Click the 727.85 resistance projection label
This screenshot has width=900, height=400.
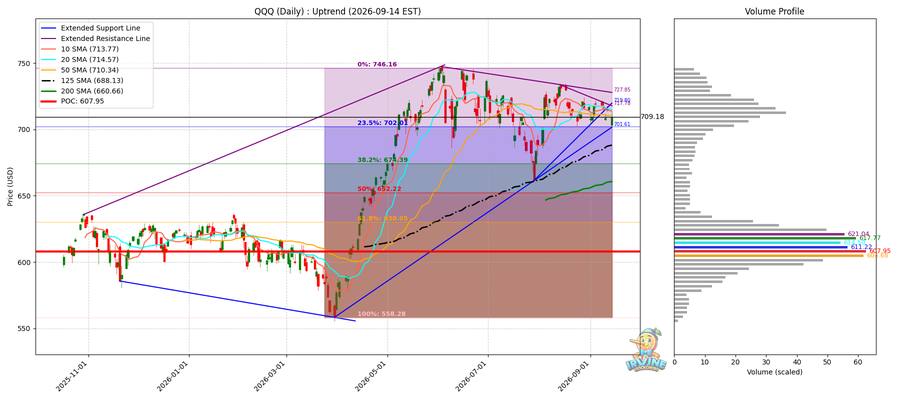[x=622, y=90]
